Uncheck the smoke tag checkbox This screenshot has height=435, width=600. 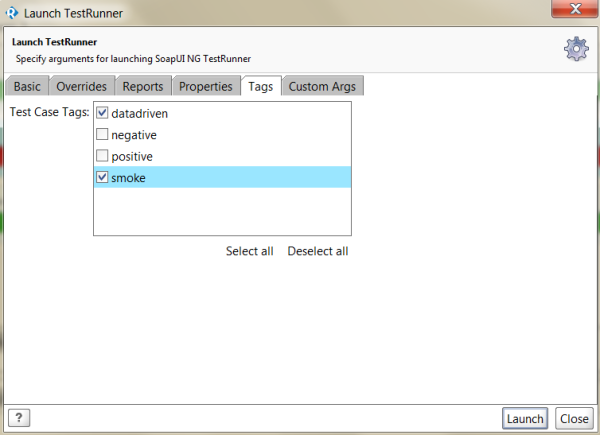click(102, 177)
